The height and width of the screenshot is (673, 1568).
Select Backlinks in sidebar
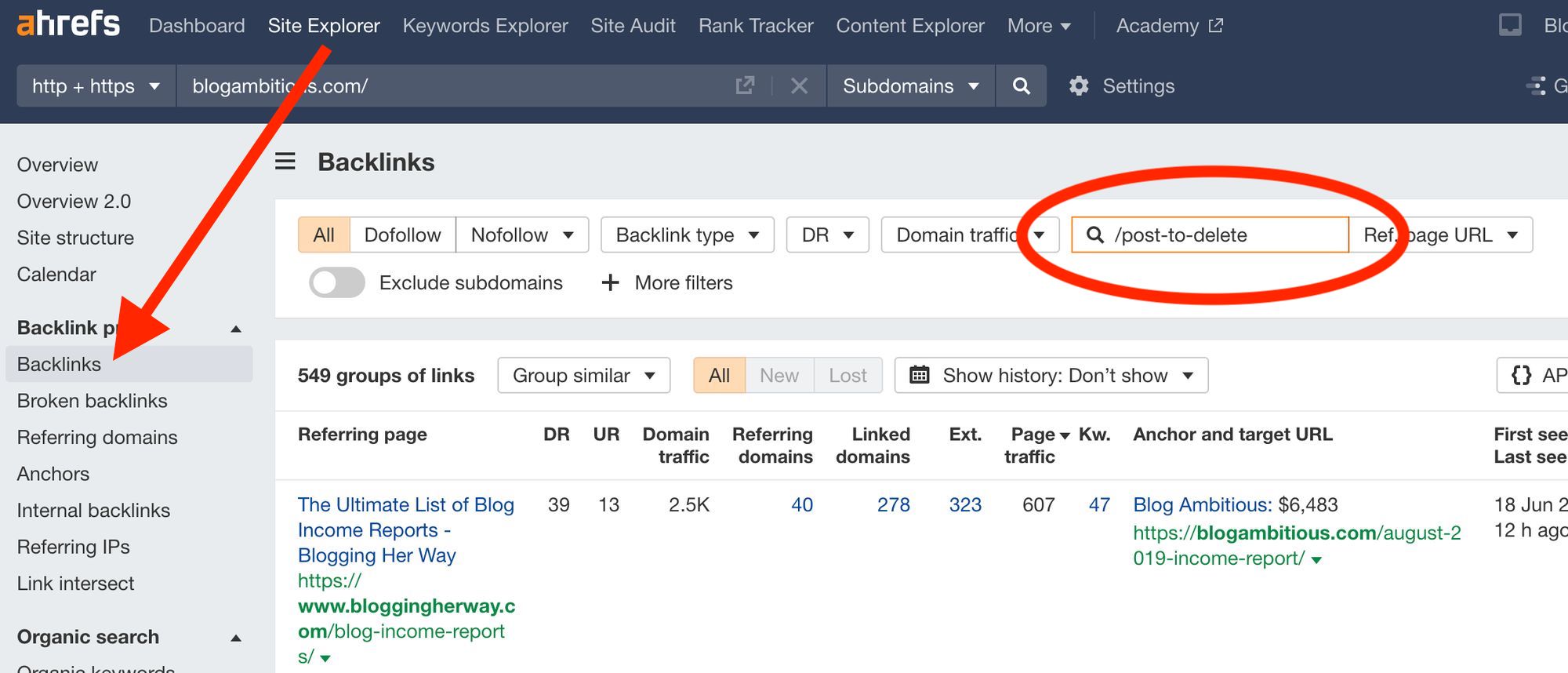(x=129, y=364)
